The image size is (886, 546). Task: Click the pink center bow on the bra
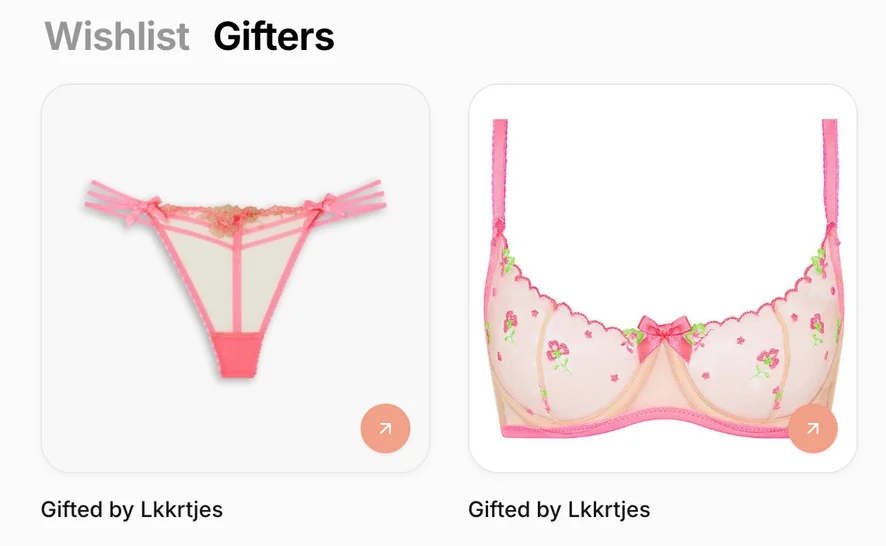click(x=664, y=336)
